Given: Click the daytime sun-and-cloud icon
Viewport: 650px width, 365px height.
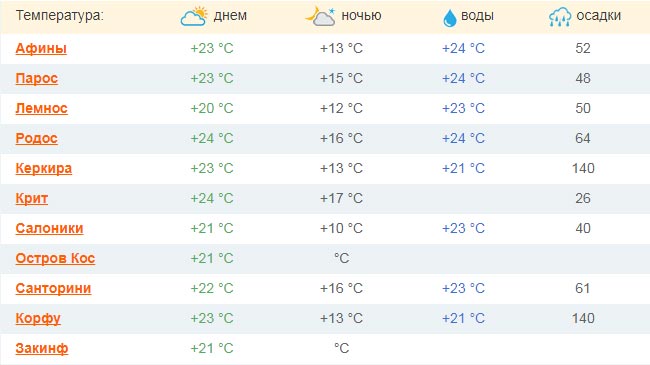Looking at the screenshot, I should pos(194,17).
